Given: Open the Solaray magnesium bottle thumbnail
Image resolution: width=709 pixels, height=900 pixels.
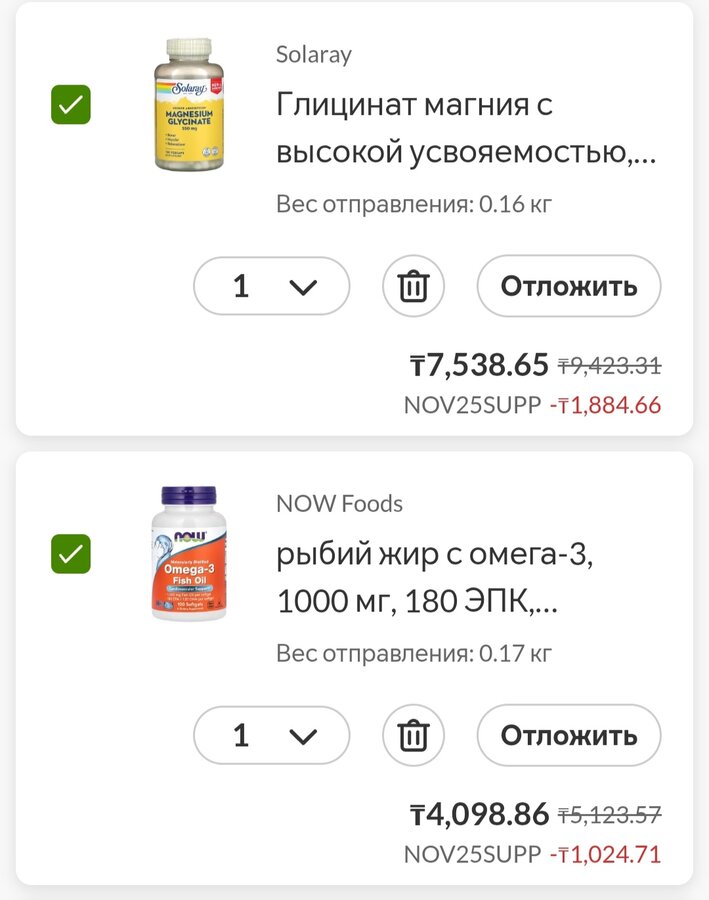Looking at the screenshot, I should tap(189, 104).
